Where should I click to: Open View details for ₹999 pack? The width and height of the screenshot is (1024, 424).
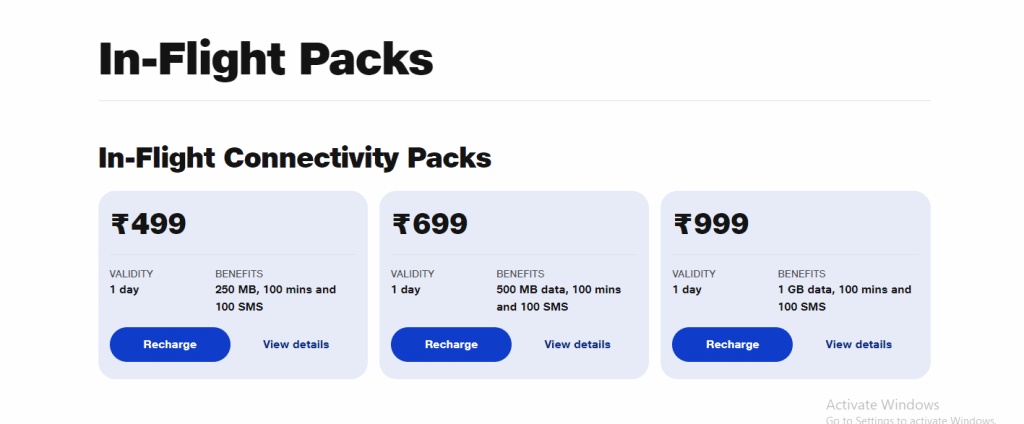pyautogui.click(x=858, y=344)
